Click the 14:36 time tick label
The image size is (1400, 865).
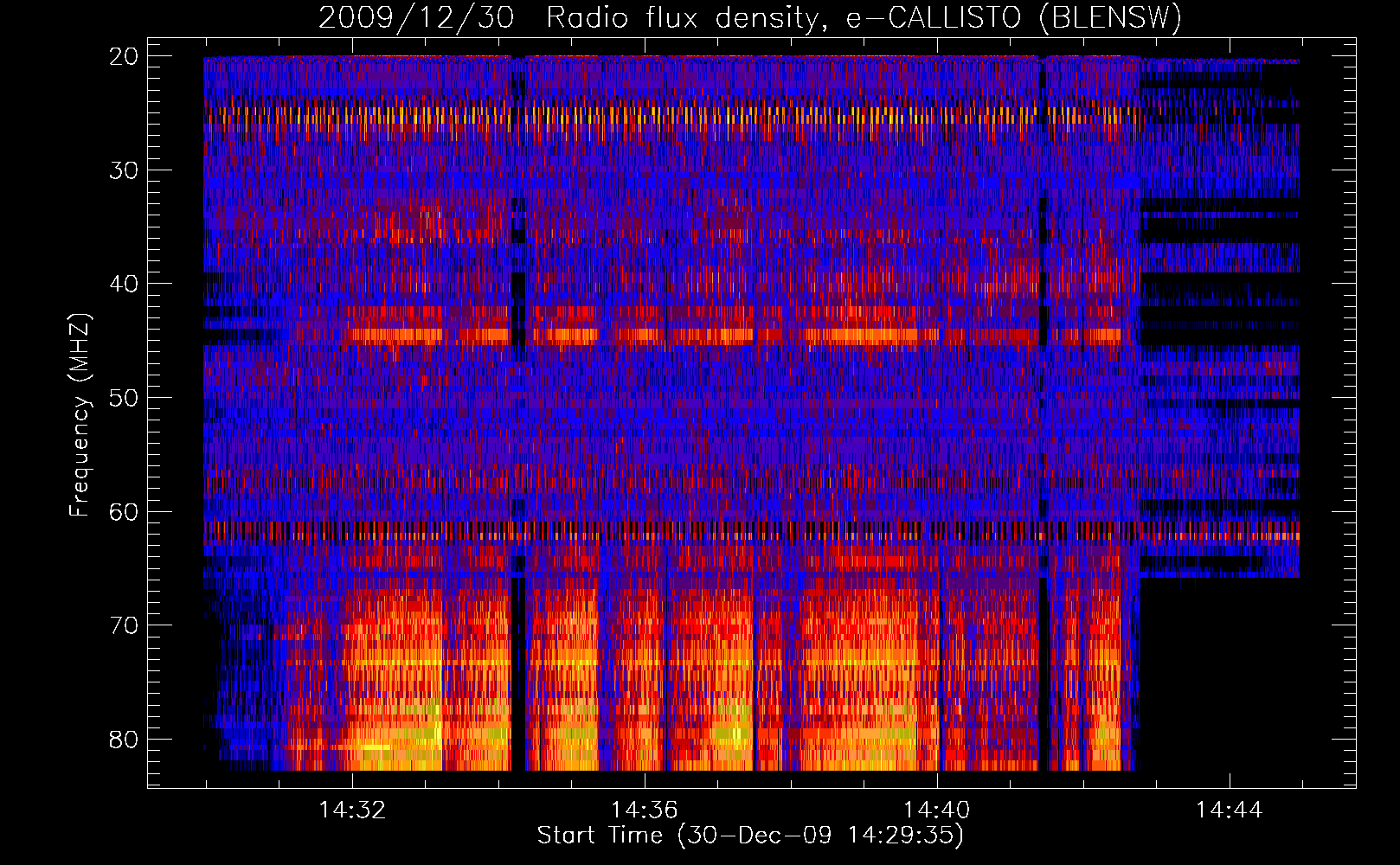tap(644, 811)
